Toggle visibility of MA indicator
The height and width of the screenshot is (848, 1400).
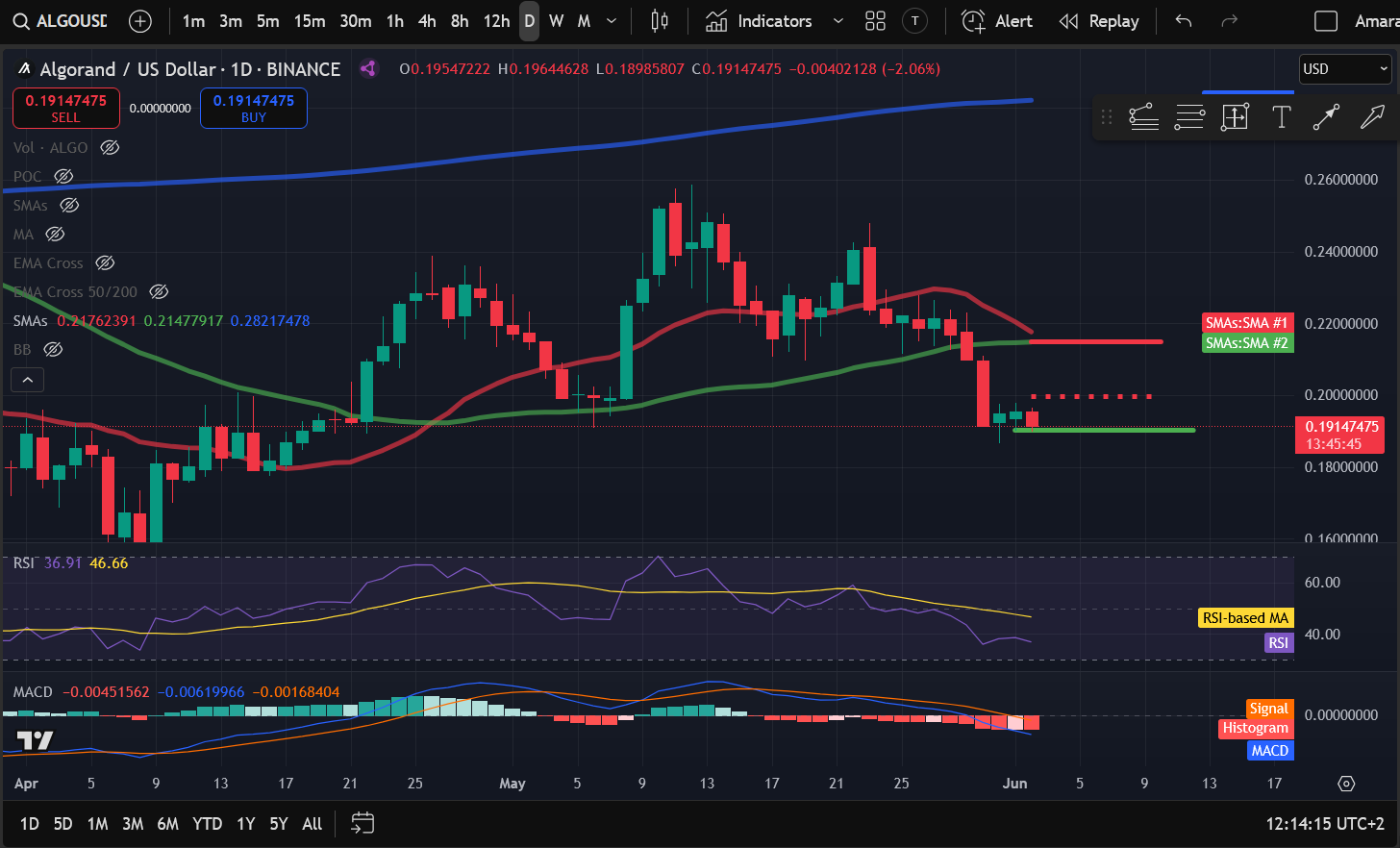point(55,235)
